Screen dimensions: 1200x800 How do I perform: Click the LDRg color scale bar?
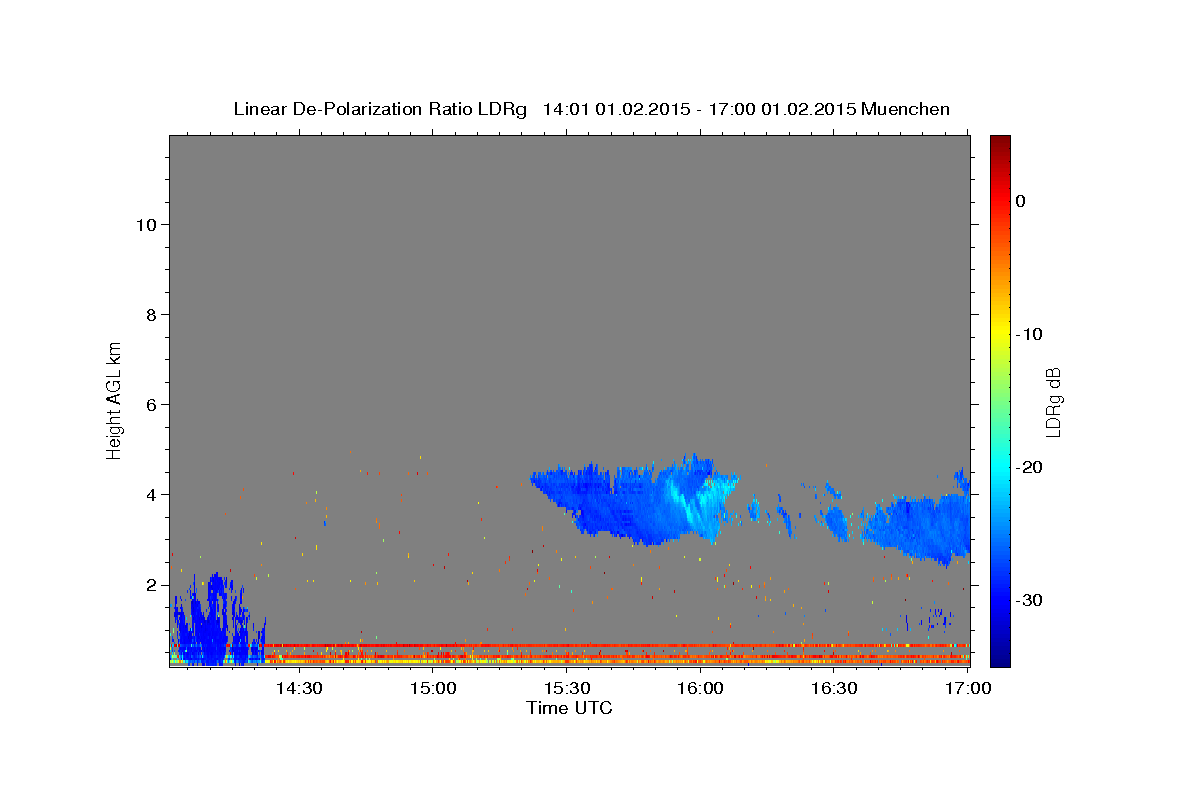[1000, 401]
